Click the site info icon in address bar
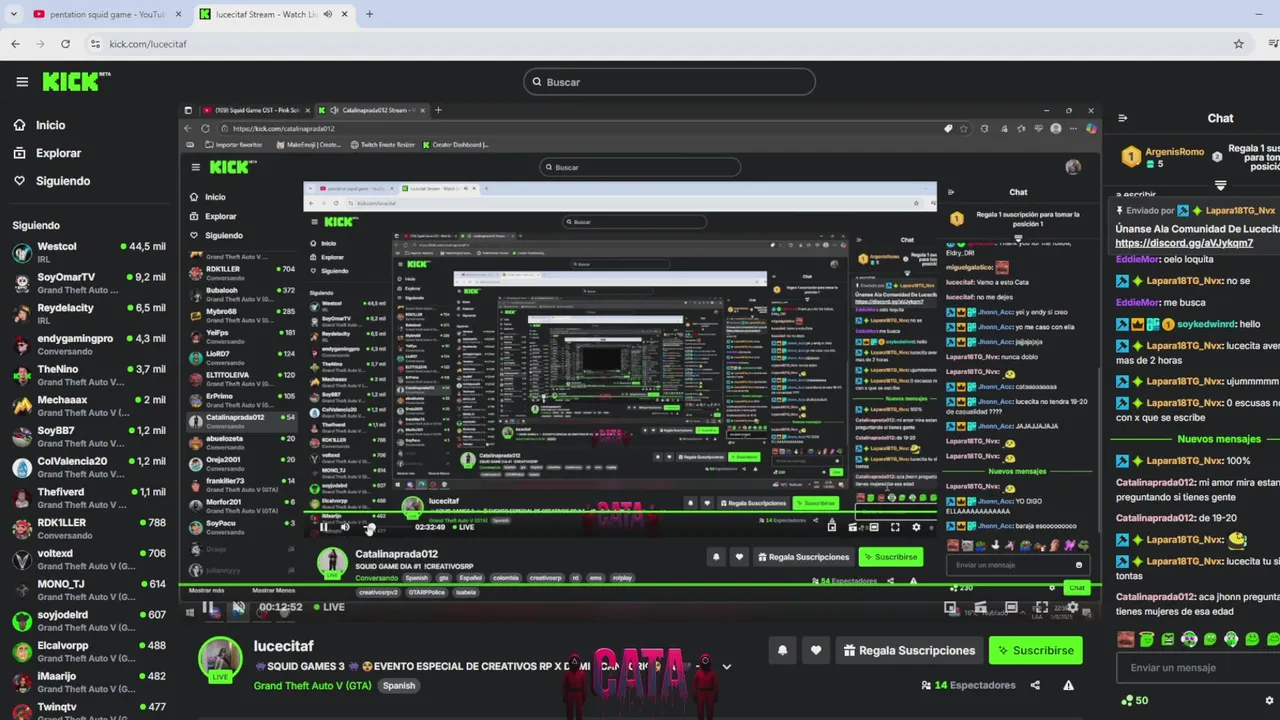This screenshot has width=1280, height=720. click(x=95, y=44)
